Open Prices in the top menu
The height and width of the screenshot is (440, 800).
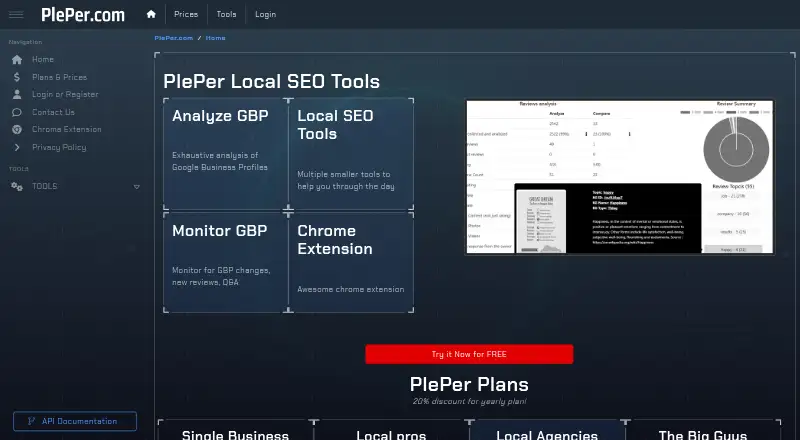click(186, 14)
